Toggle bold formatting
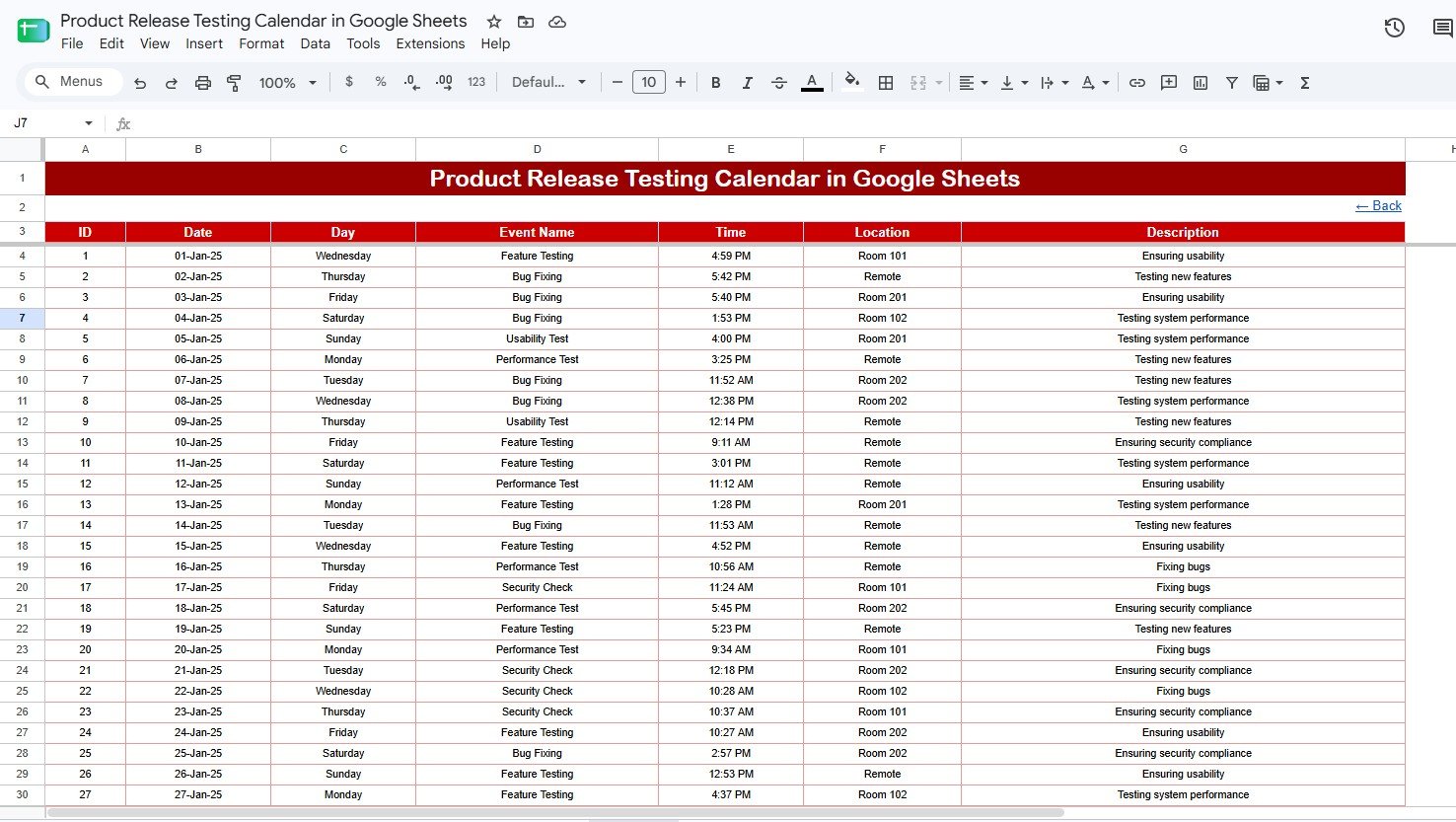The image size is (1456, 822). (716, 83)
